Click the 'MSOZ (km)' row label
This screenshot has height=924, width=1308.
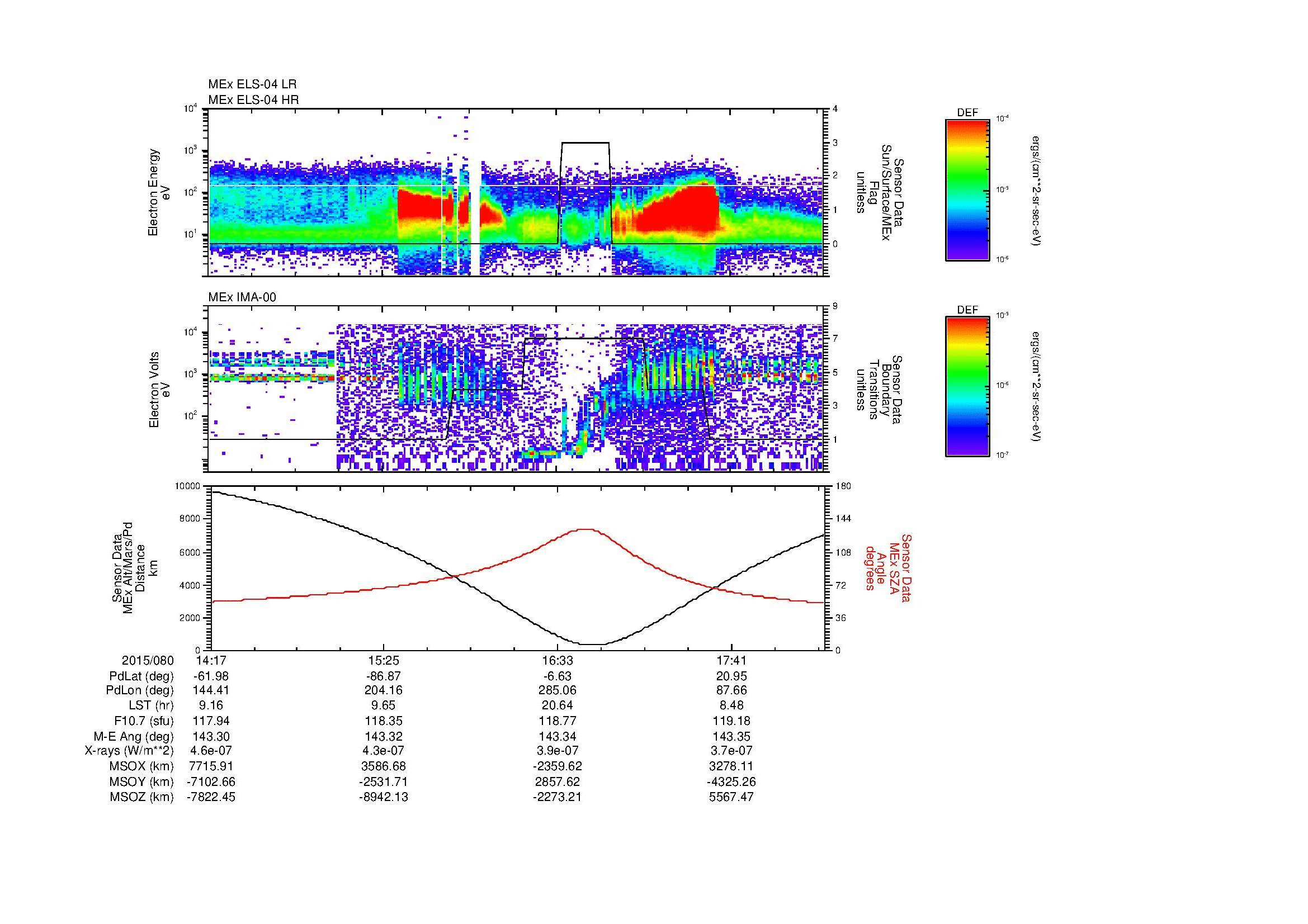coord(142,797)
